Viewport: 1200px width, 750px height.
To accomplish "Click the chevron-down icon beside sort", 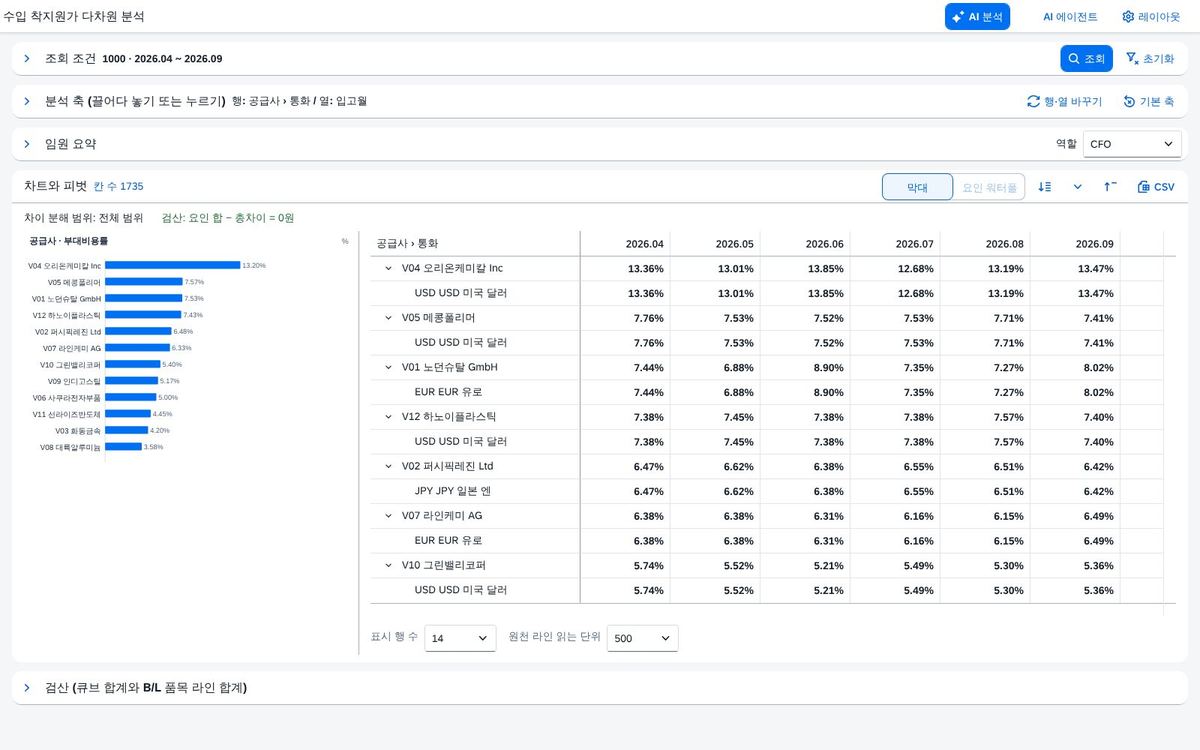I will point(1078,187).
